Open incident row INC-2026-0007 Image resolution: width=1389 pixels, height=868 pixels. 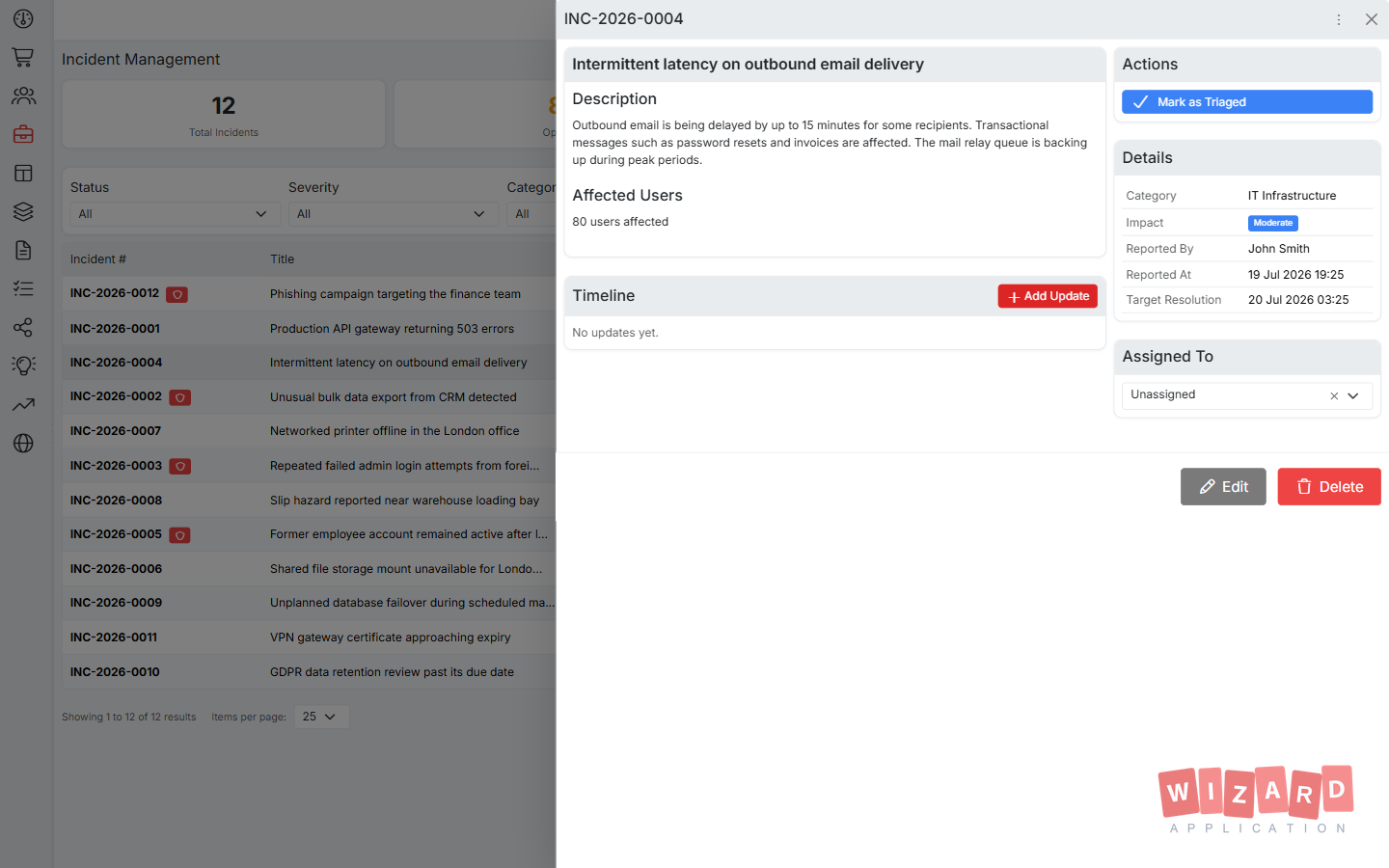click(x=310, y=431)
